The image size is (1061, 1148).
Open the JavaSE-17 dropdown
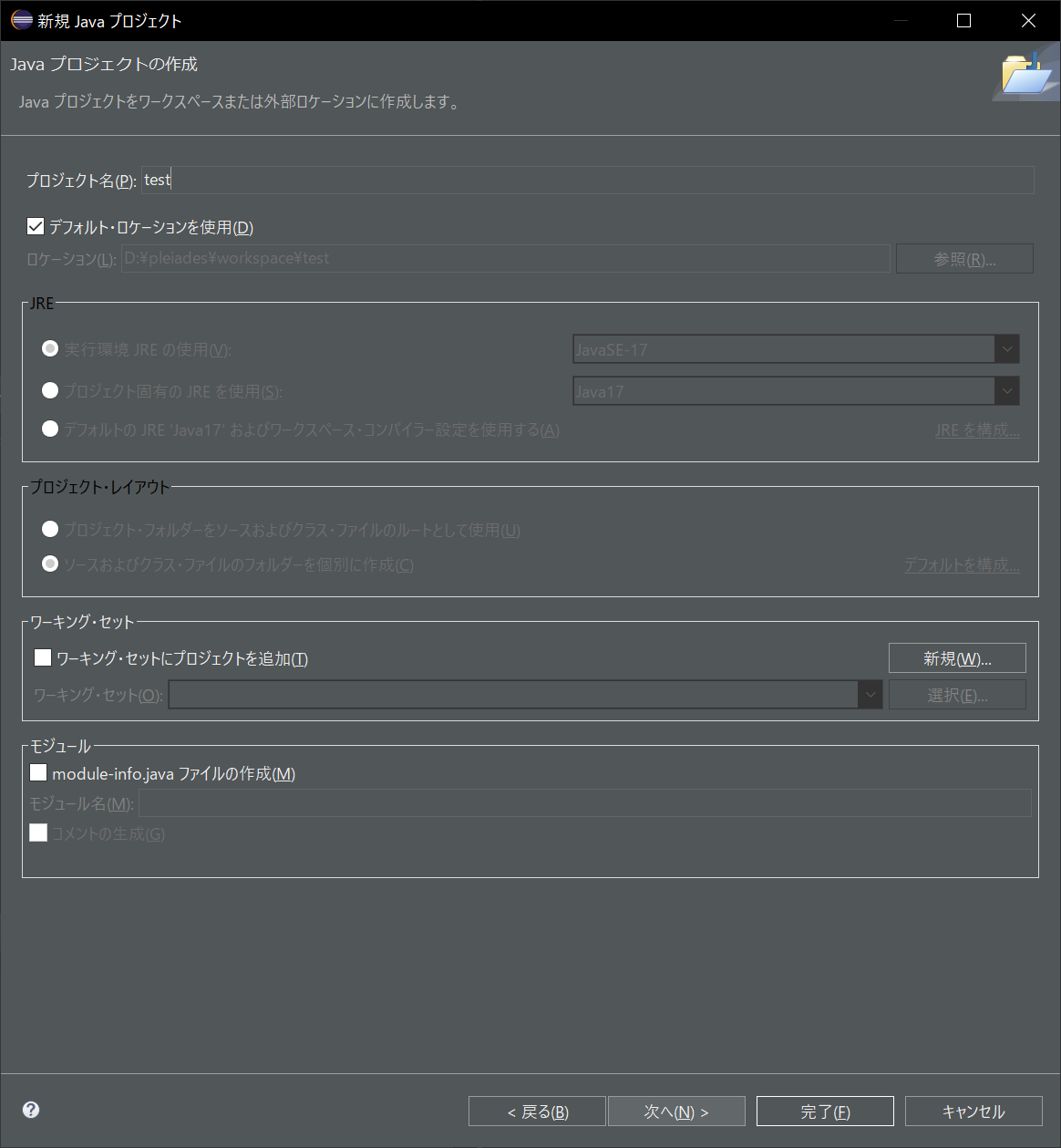1006,348
